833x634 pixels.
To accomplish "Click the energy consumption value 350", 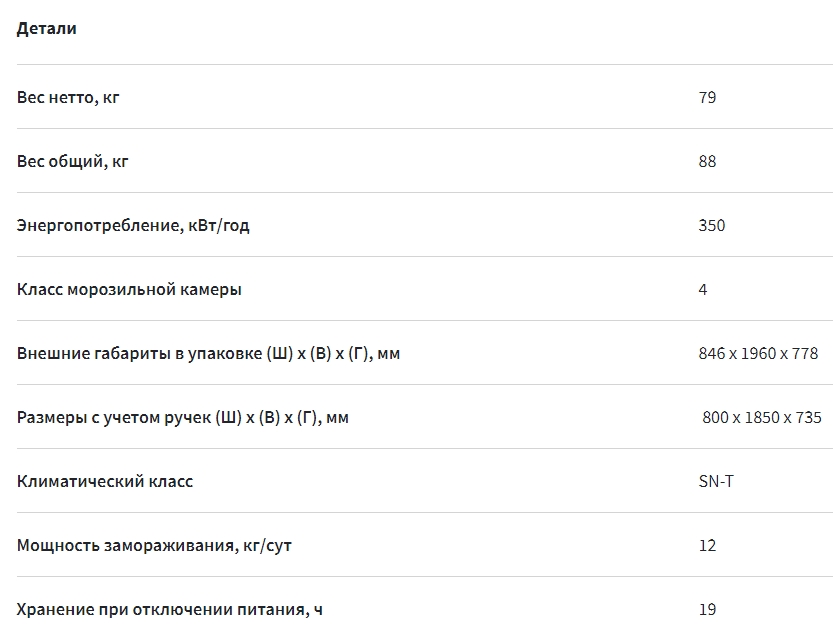I will click(x=711, y=225).
